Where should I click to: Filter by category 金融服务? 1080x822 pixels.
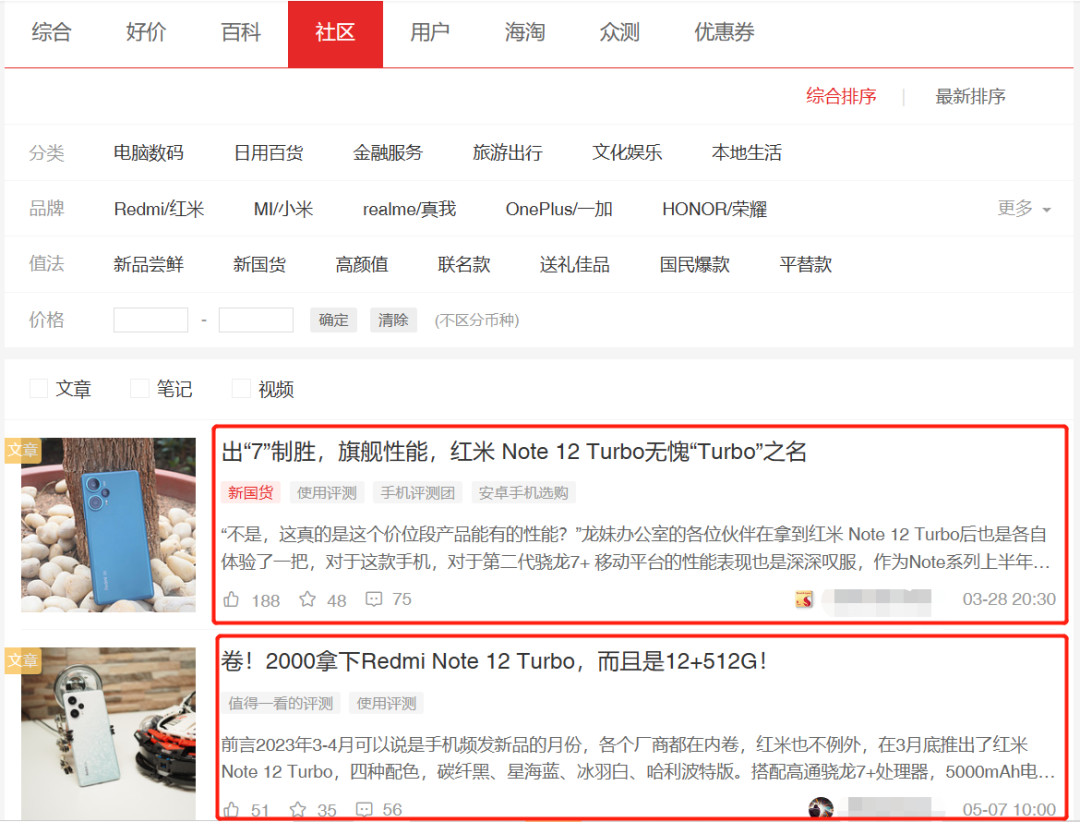pos(388,152)
